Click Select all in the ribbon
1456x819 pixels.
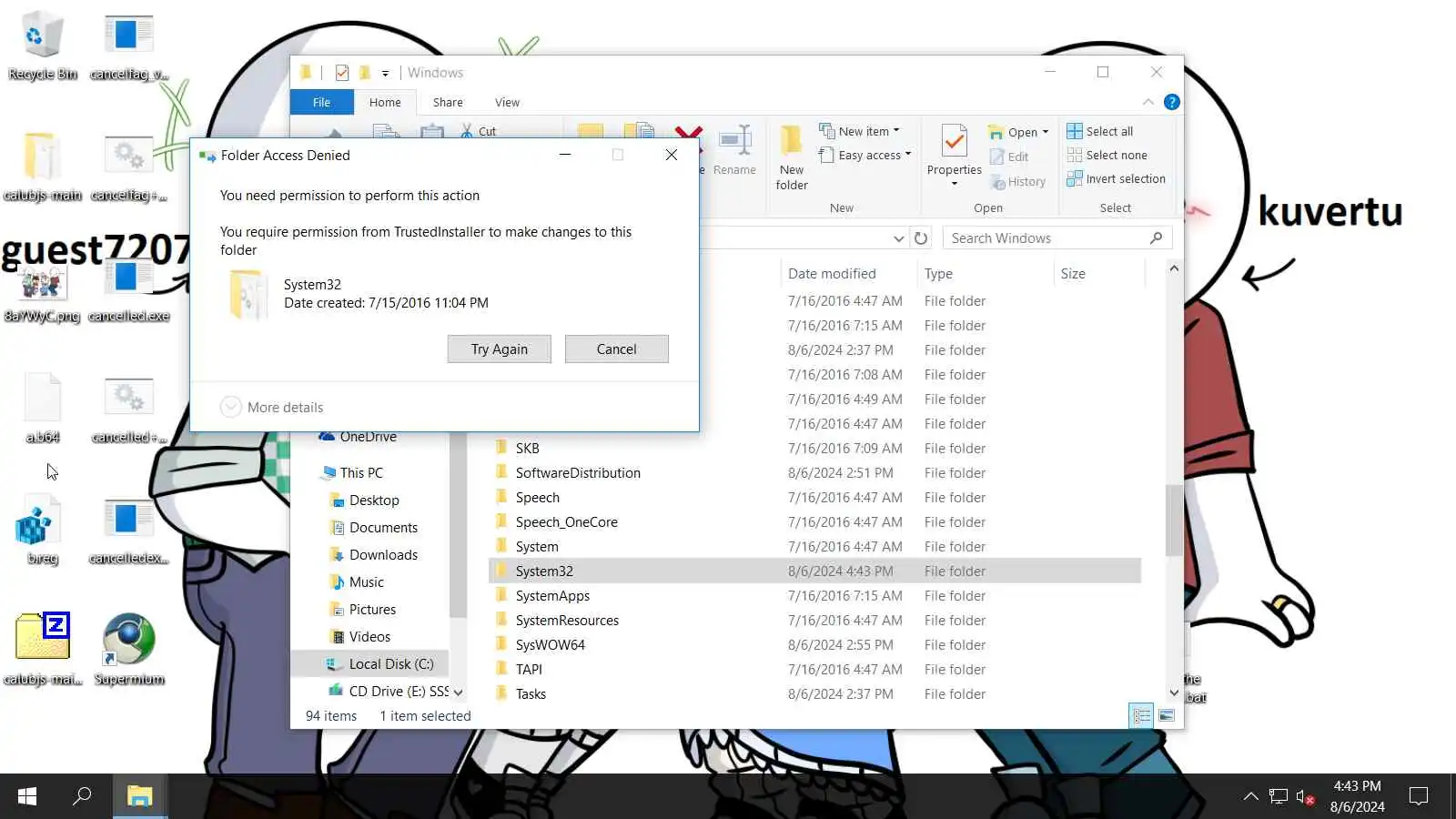click(x=1100, y=131)
